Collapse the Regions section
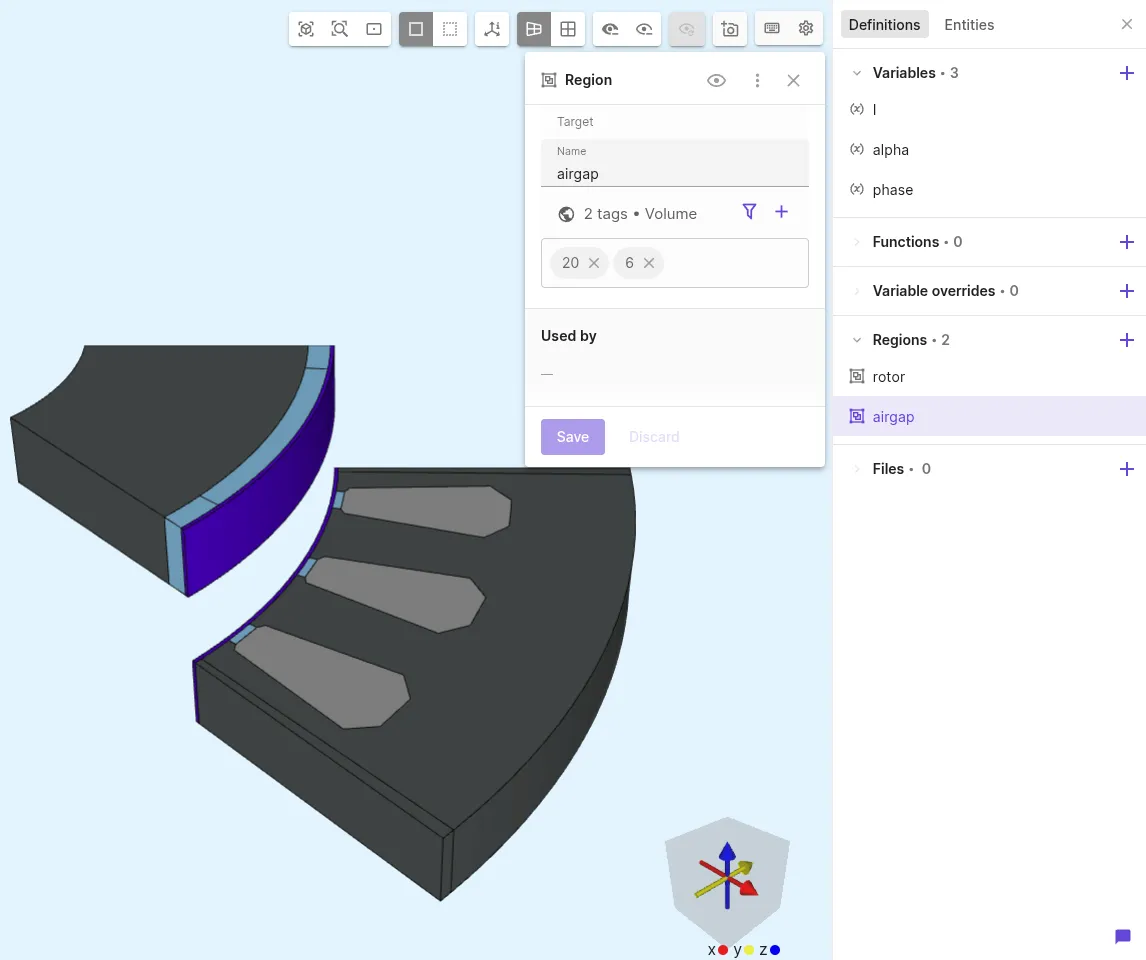Image resolution: width=1146 pixels, height=960 pixels. point(857,340)
